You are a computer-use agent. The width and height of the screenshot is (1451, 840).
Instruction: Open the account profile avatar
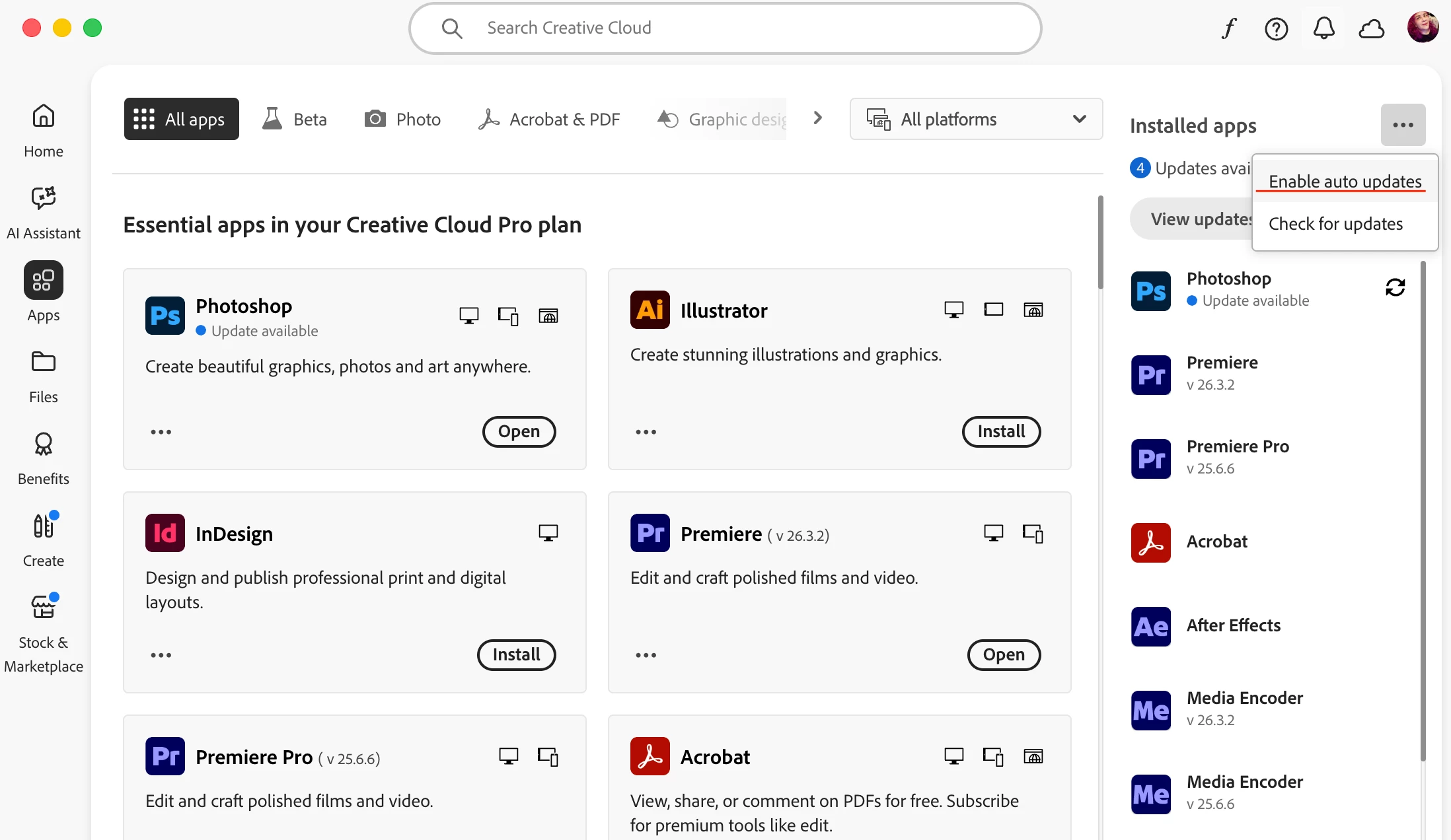[x=1423, y=28]
